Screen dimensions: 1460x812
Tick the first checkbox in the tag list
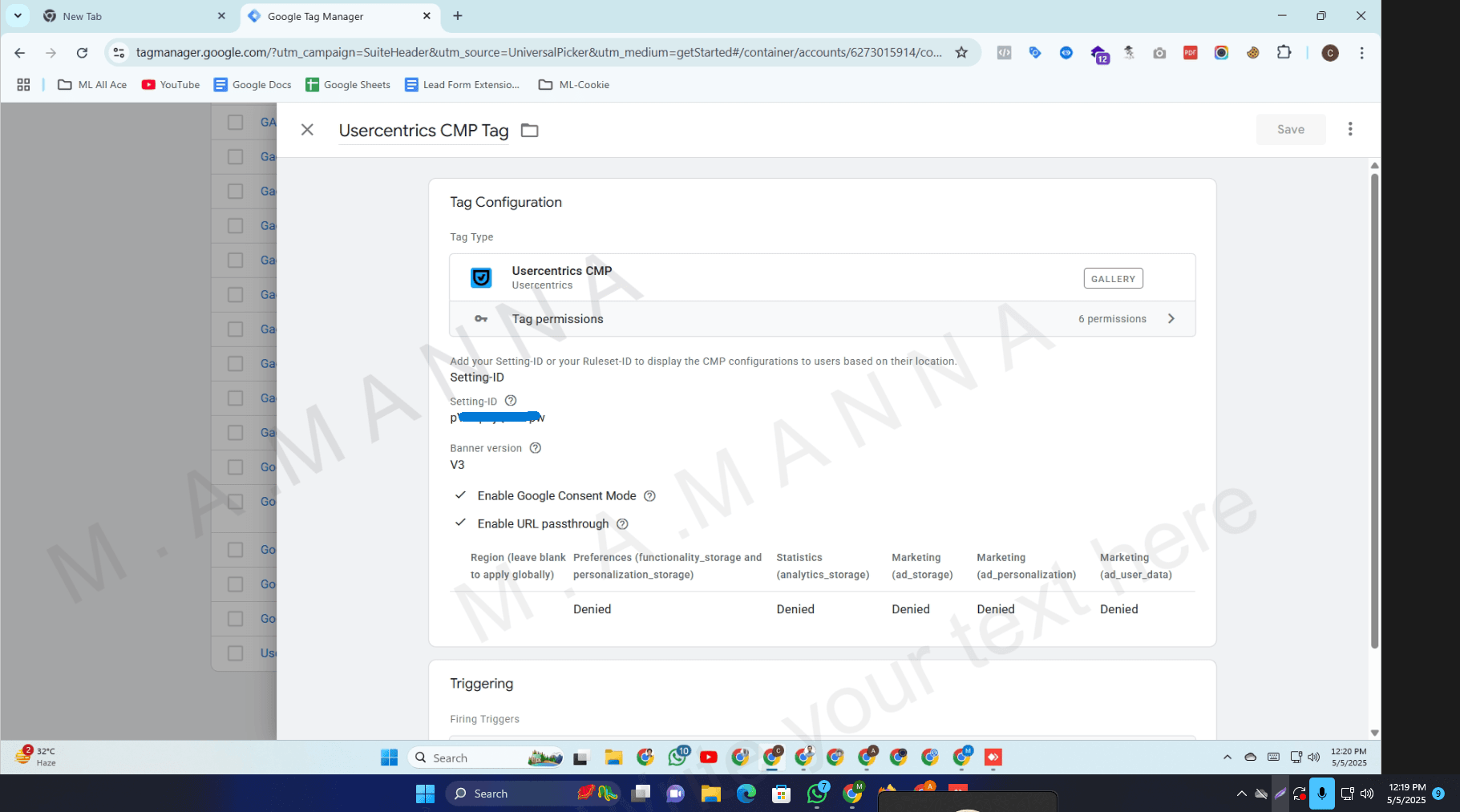[x=235, y=123]
